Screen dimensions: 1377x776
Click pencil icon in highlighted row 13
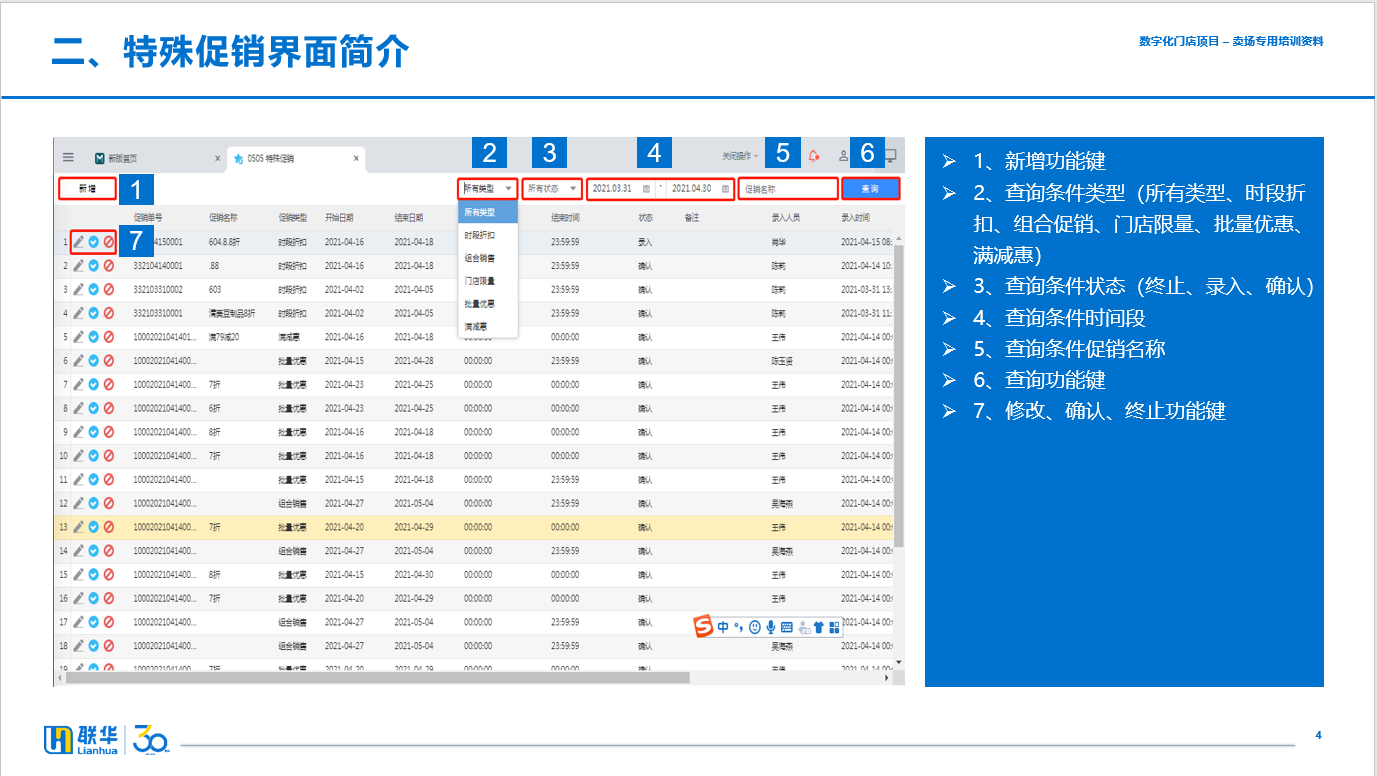pyautogui.click(x=79, y=527)
